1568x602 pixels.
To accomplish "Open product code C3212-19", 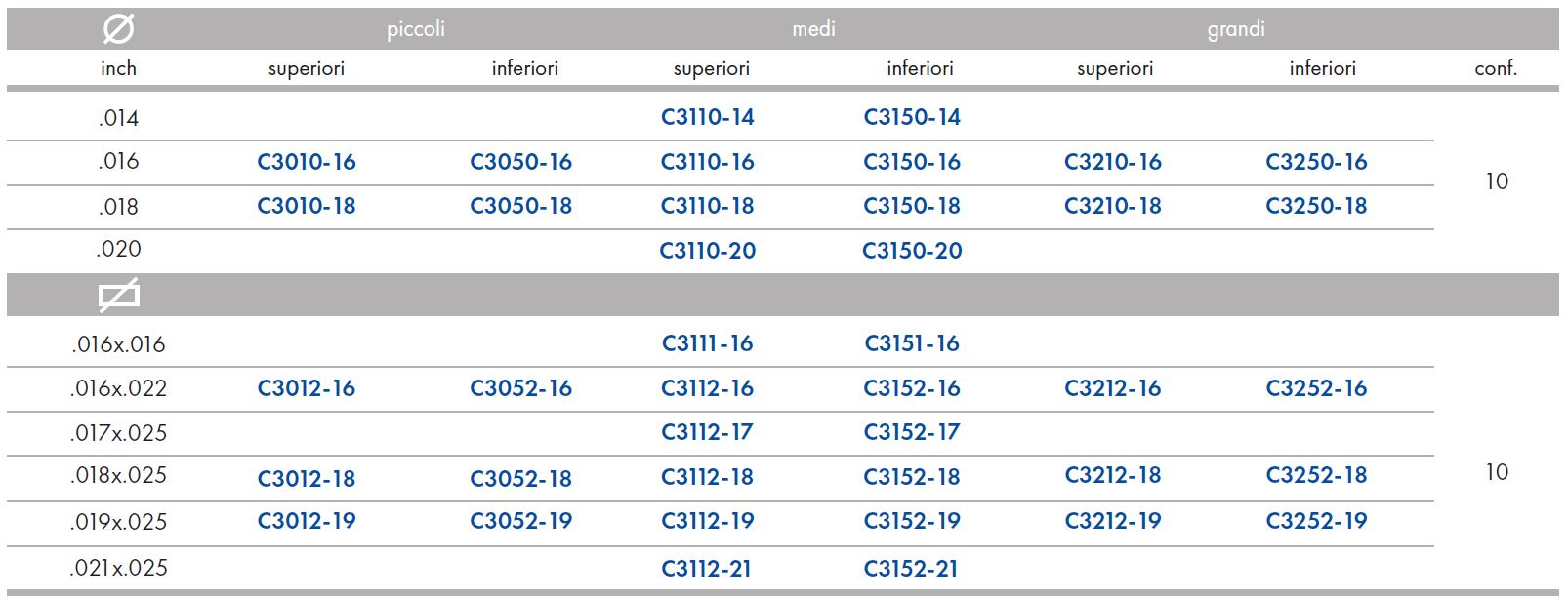I will click(x=1113, y=521).
